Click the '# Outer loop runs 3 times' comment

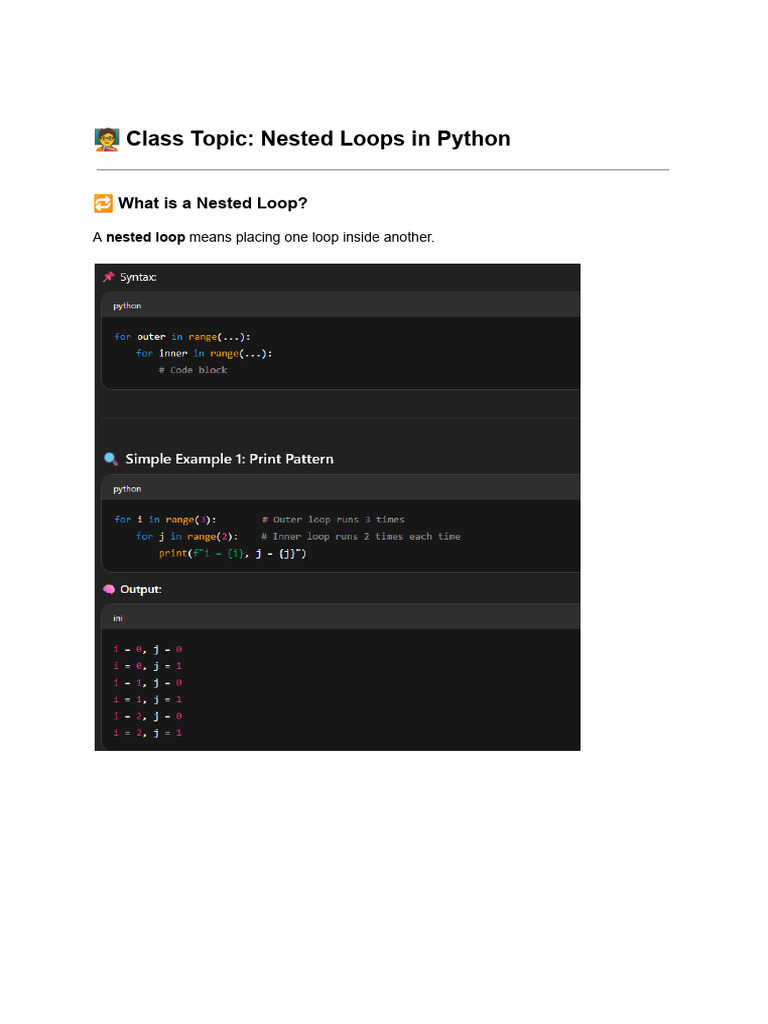click(x=333, y=520)
